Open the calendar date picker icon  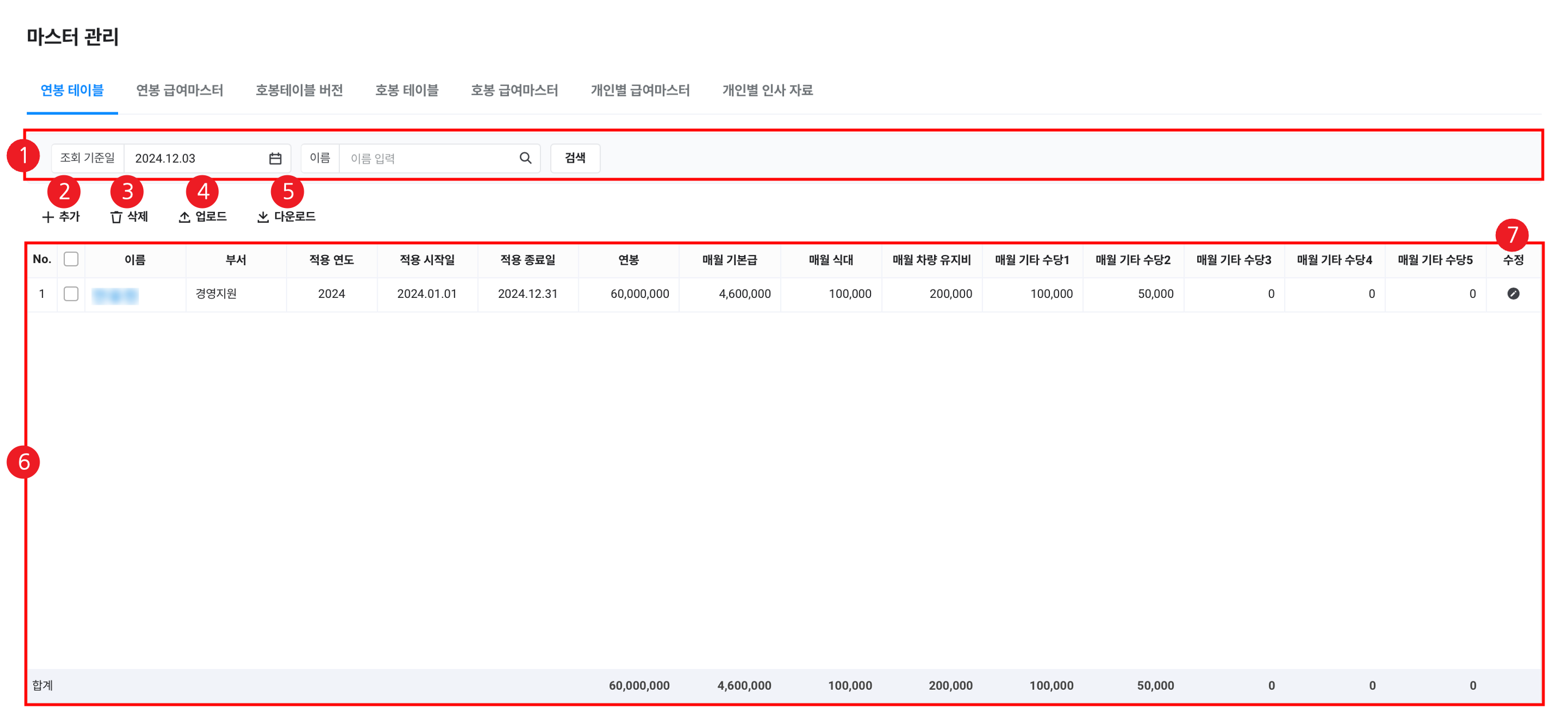275,159
